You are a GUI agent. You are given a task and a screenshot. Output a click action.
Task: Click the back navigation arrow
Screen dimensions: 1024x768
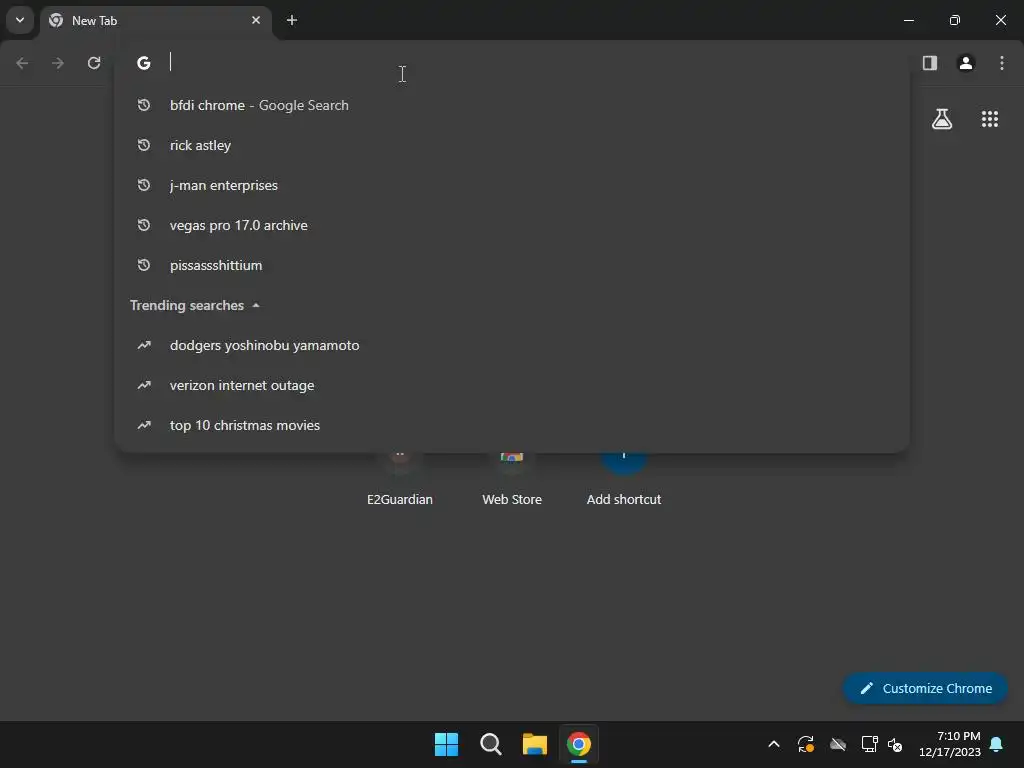pyautogui.click(x=22, y=63)
